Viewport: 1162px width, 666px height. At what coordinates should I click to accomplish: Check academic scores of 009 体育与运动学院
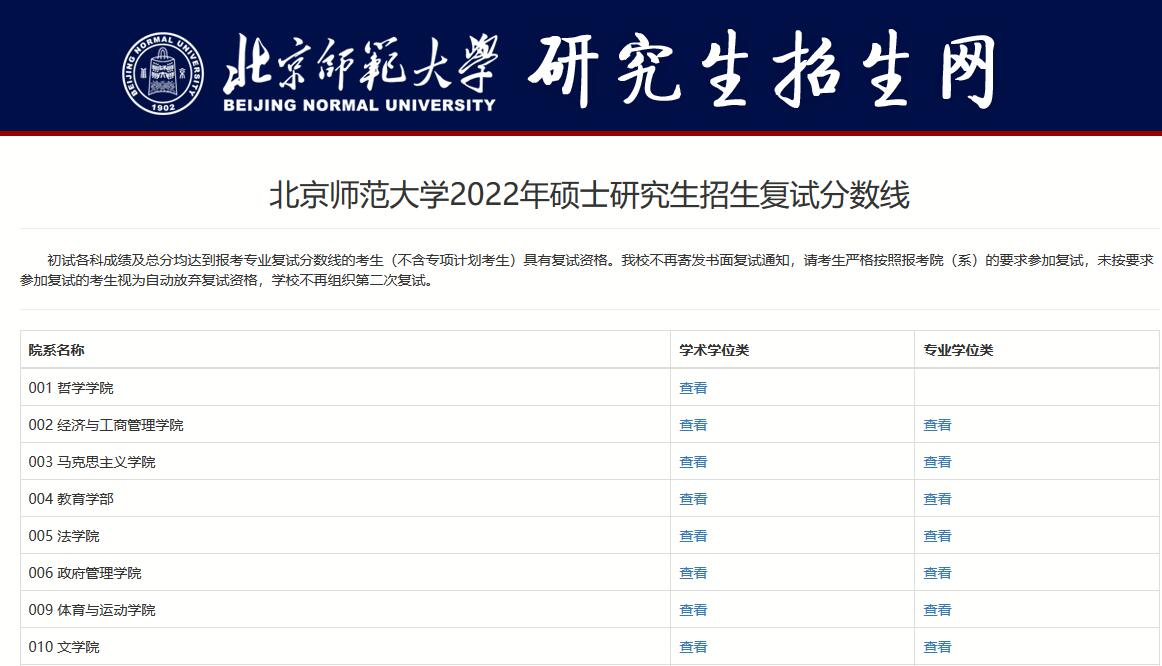pos(692,609)
